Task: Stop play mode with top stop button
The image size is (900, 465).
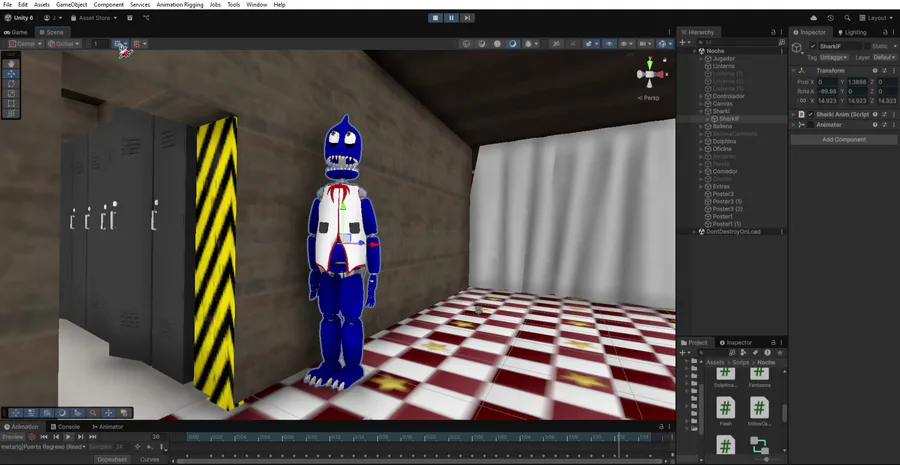Action: coord(436,18)
